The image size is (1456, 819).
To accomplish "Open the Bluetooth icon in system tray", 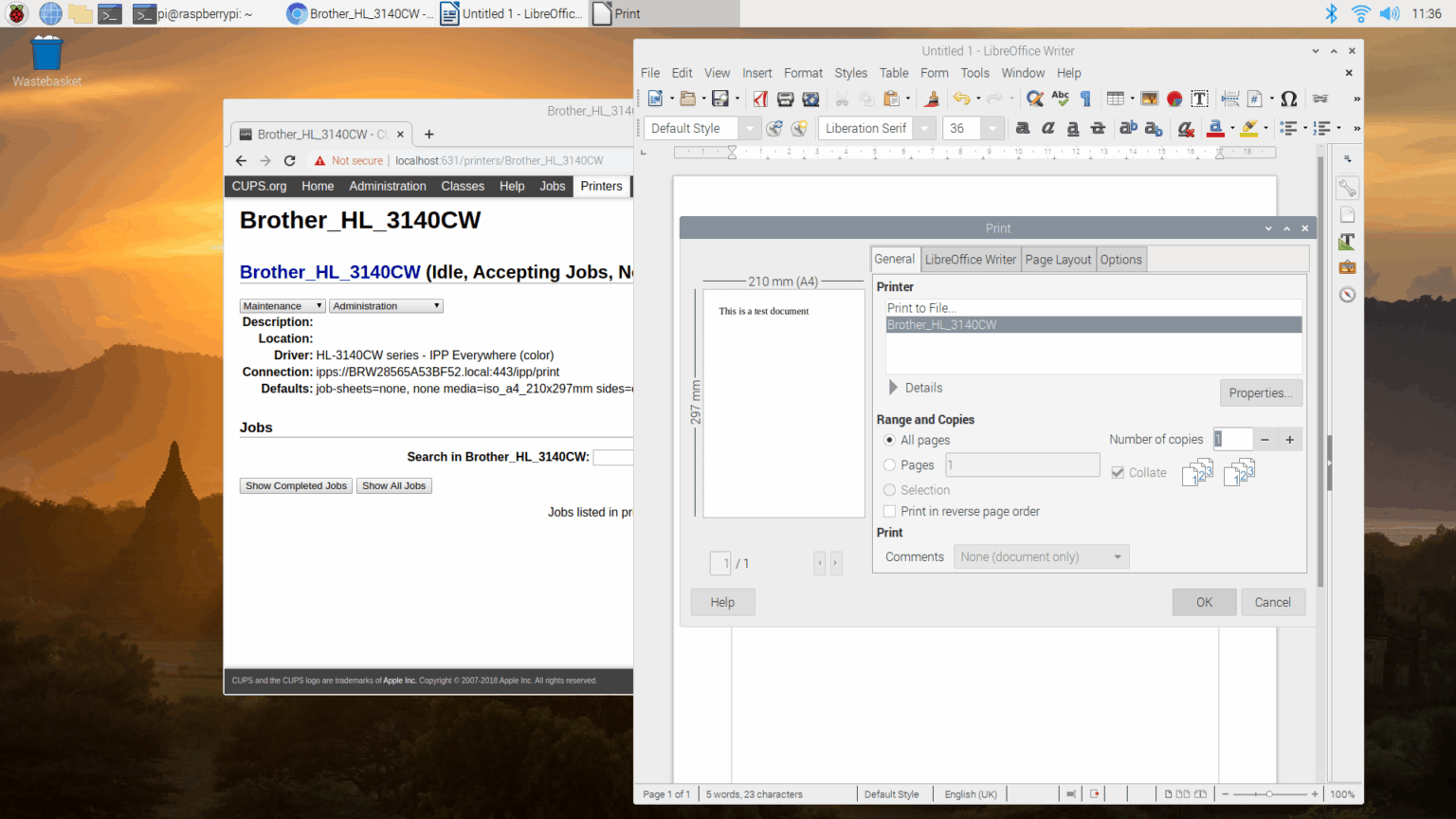I will (x=1331, y=13).
